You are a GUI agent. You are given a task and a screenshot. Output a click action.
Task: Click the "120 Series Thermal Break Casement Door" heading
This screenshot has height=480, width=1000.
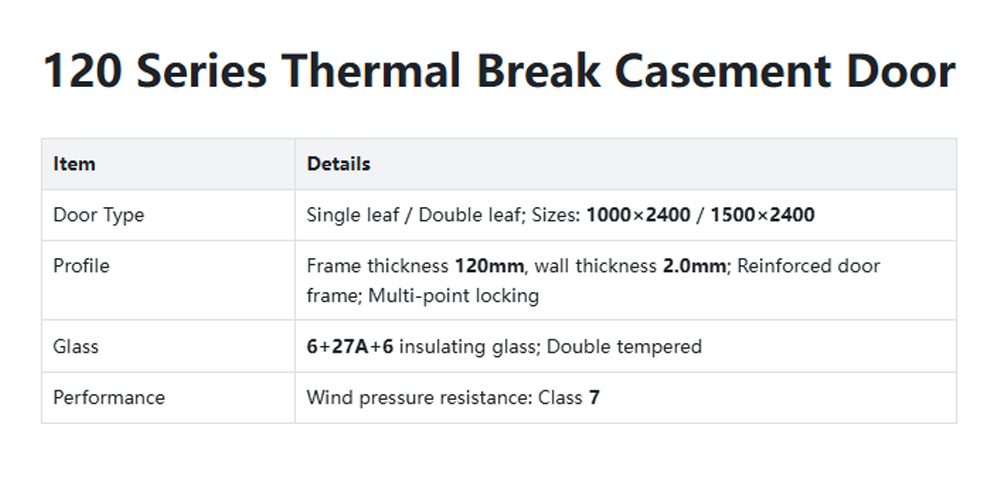[x=499, y=72]
